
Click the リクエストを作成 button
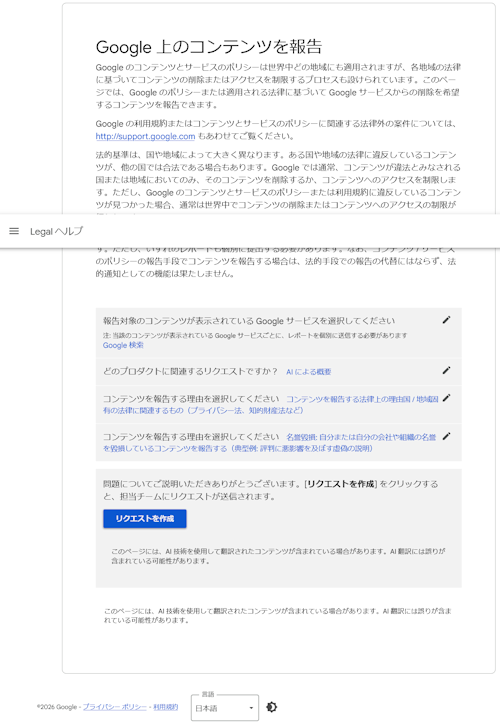145,519
